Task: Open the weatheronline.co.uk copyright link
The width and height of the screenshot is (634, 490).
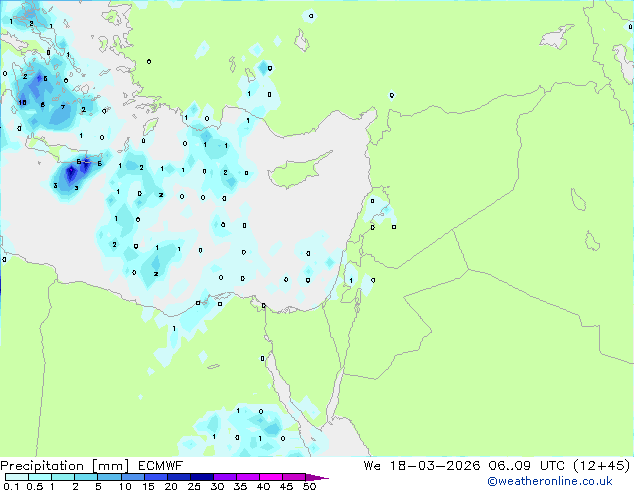Action: click(x=549, y=481)
